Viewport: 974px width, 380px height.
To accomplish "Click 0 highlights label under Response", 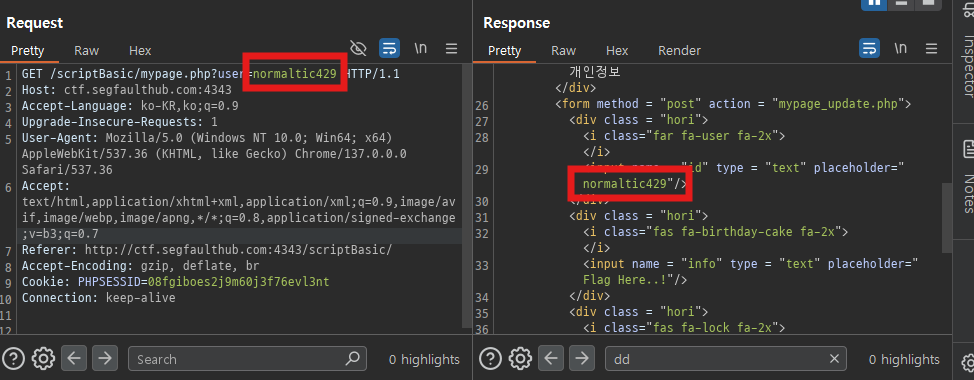I will point(904,359).
